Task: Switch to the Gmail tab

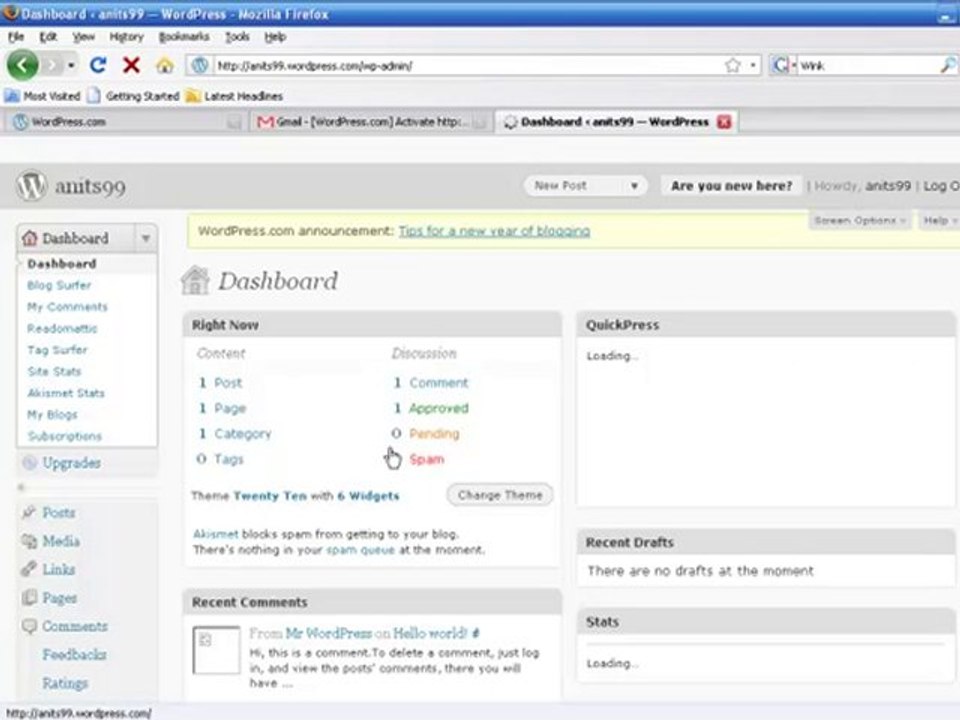Action: [x=370, y=122]
